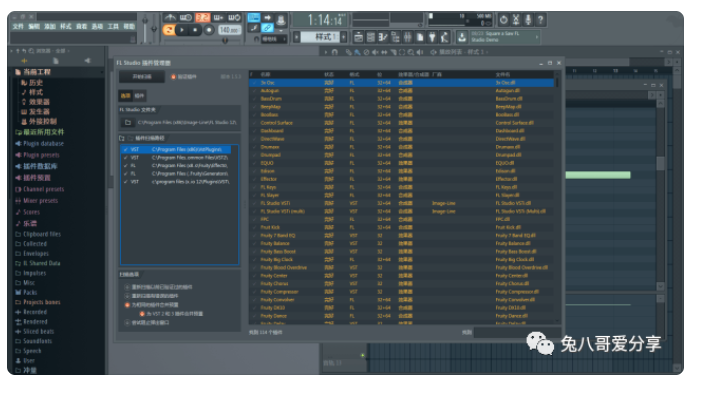The image size is (702, 394).
Task: Click the 140 tempo field
Action: click(230, 30)
